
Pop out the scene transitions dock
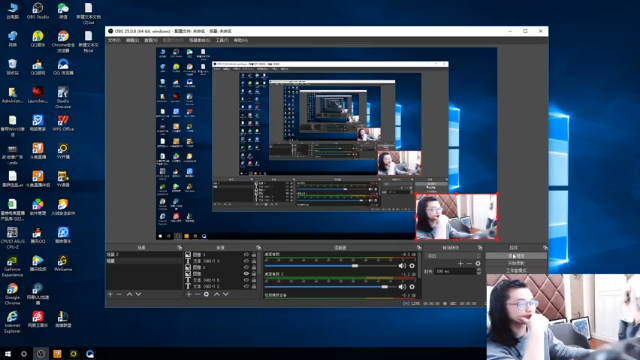coord(480,247)
